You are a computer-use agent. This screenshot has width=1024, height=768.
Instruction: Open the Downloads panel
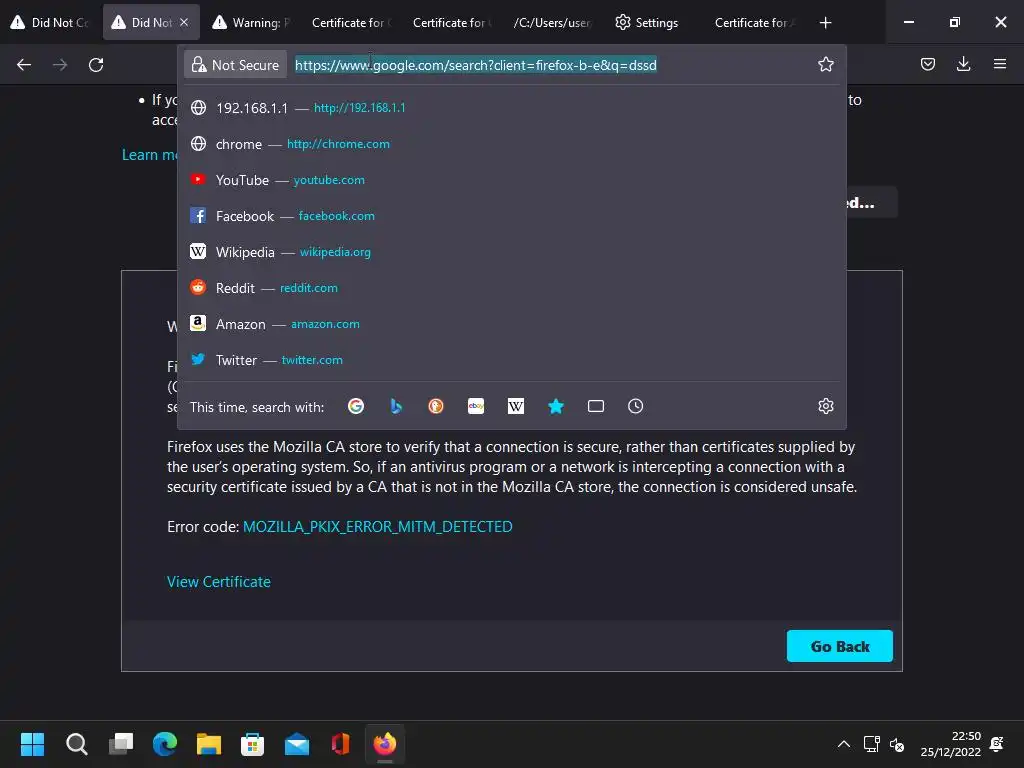click(963, 64)
